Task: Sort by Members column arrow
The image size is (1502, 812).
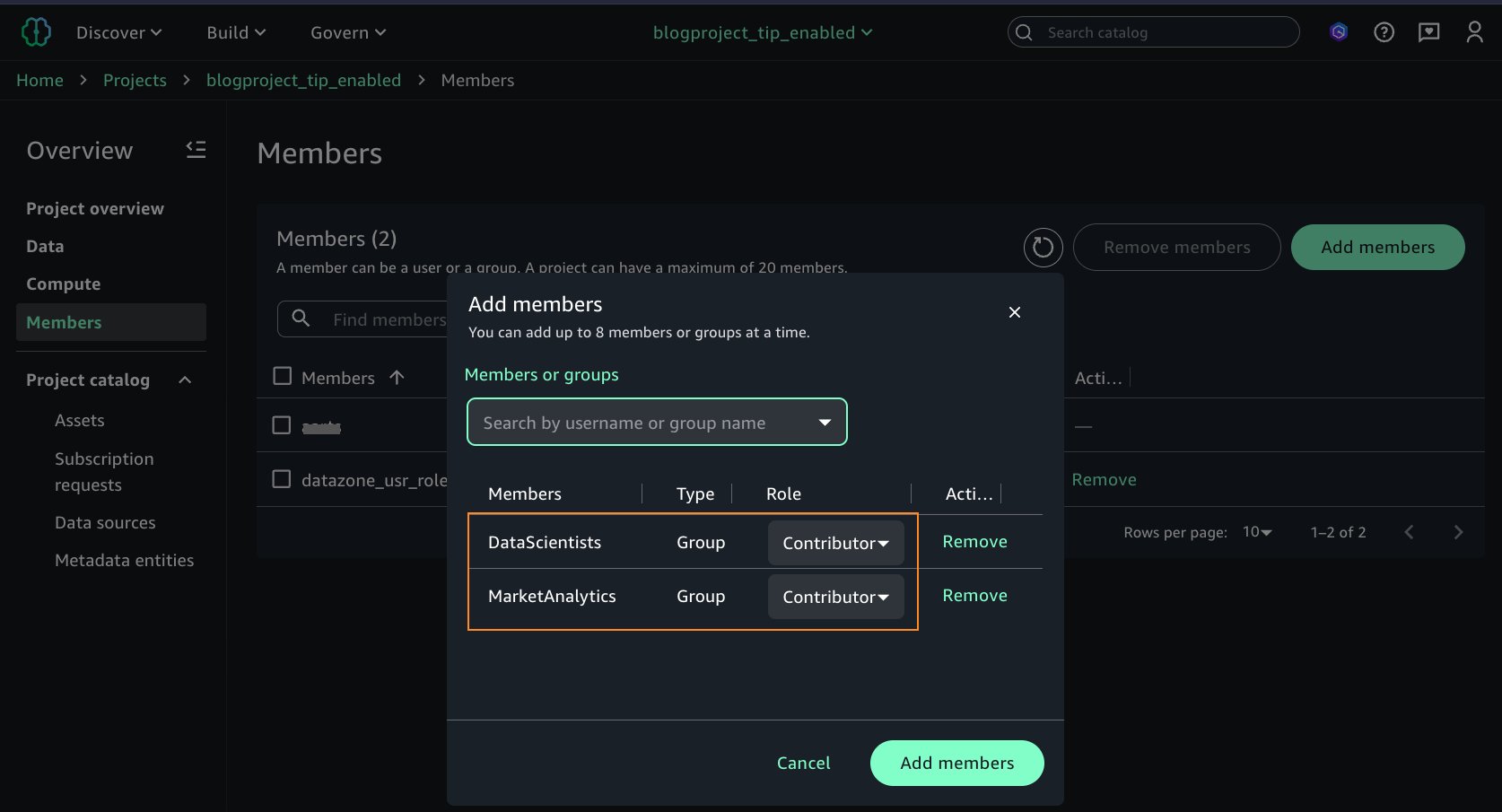Action: [x=397, y=378]
